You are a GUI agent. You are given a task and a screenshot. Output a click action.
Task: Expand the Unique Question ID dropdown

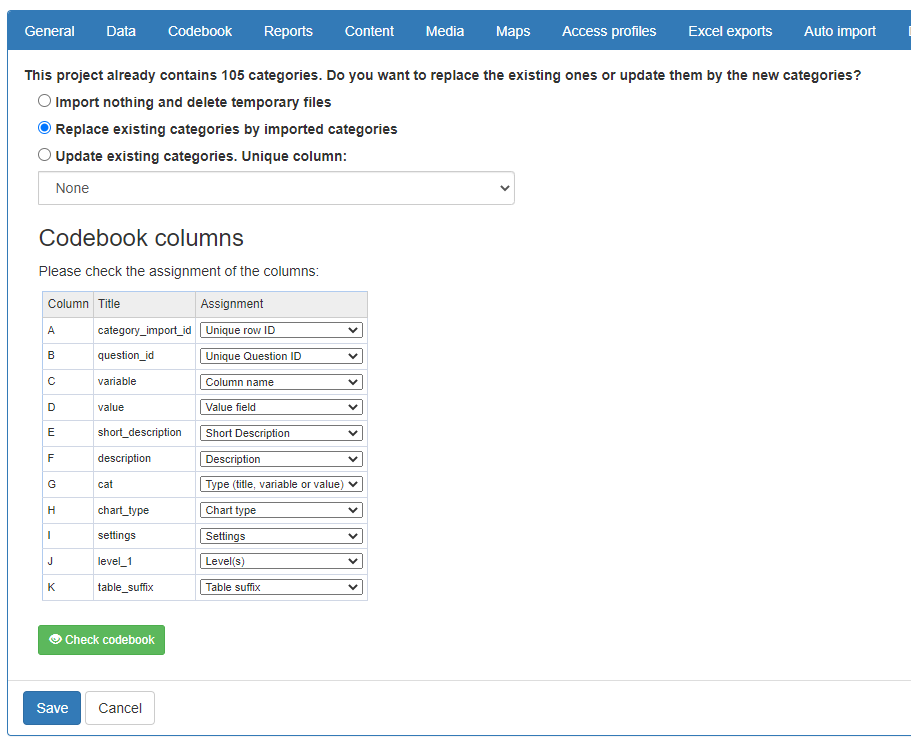click(281, 356)
